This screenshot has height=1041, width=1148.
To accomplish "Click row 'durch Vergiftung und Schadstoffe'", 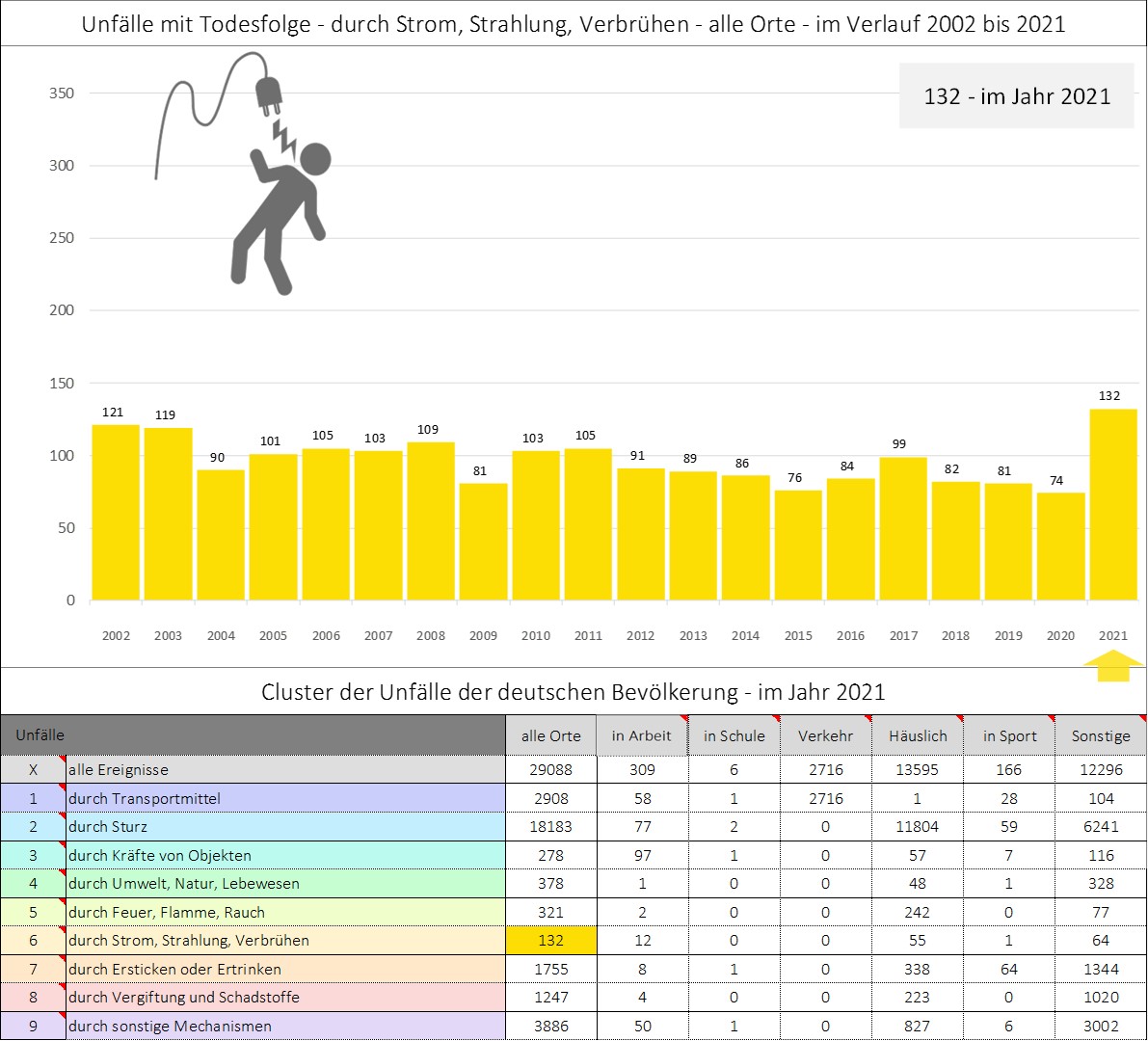I will point(285,998).
